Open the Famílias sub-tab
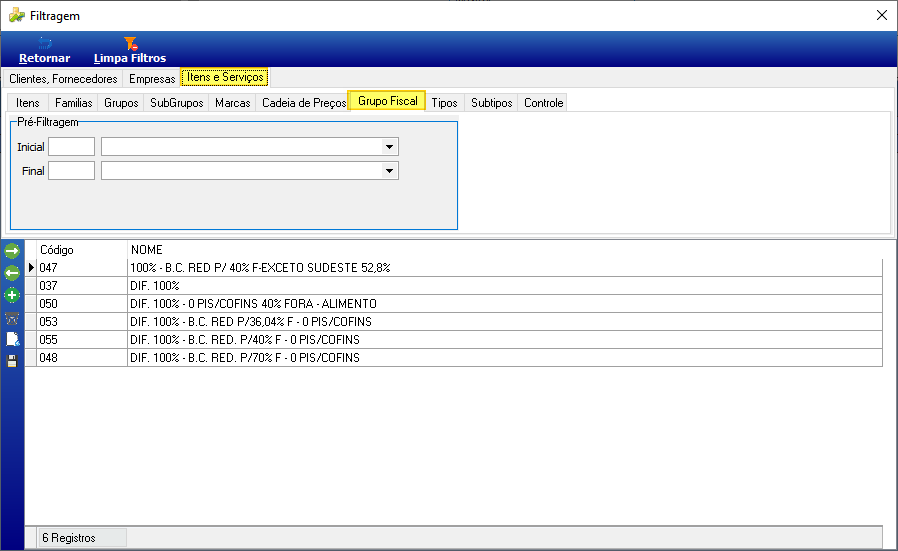 point(73,103)
